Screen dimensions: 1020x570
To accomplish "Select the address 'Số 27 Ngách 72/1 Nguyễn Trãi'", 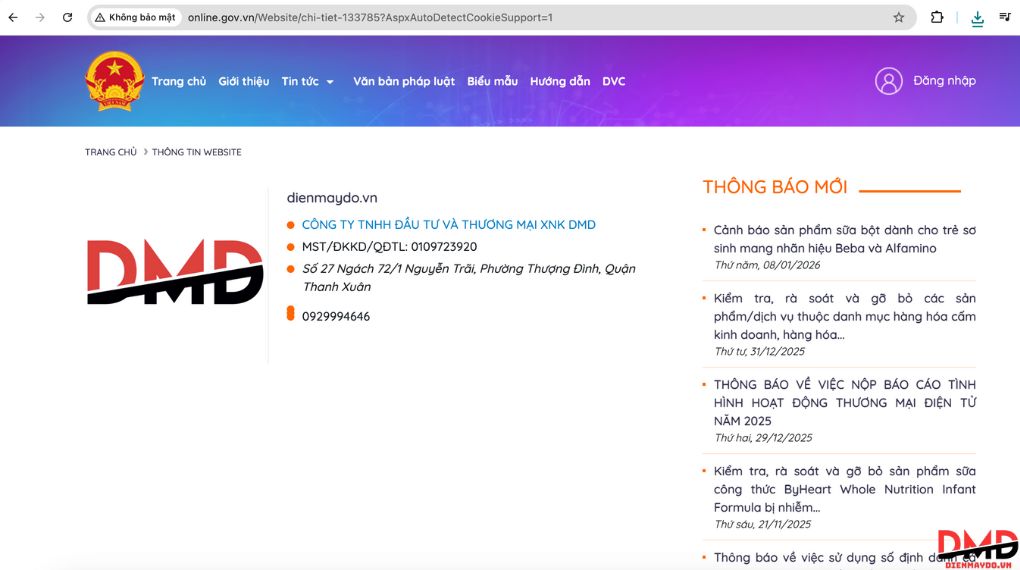I will tap(468, 278).
